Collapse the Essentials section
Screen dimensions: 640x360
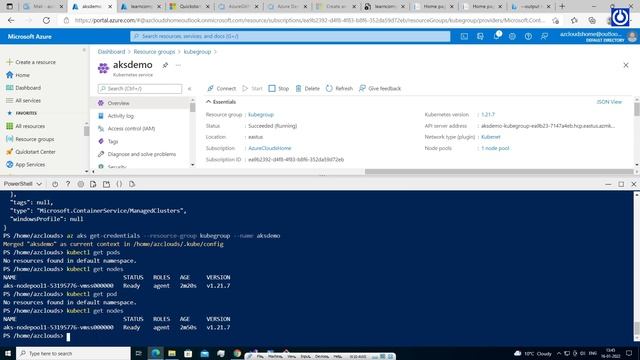pos(221,102)
